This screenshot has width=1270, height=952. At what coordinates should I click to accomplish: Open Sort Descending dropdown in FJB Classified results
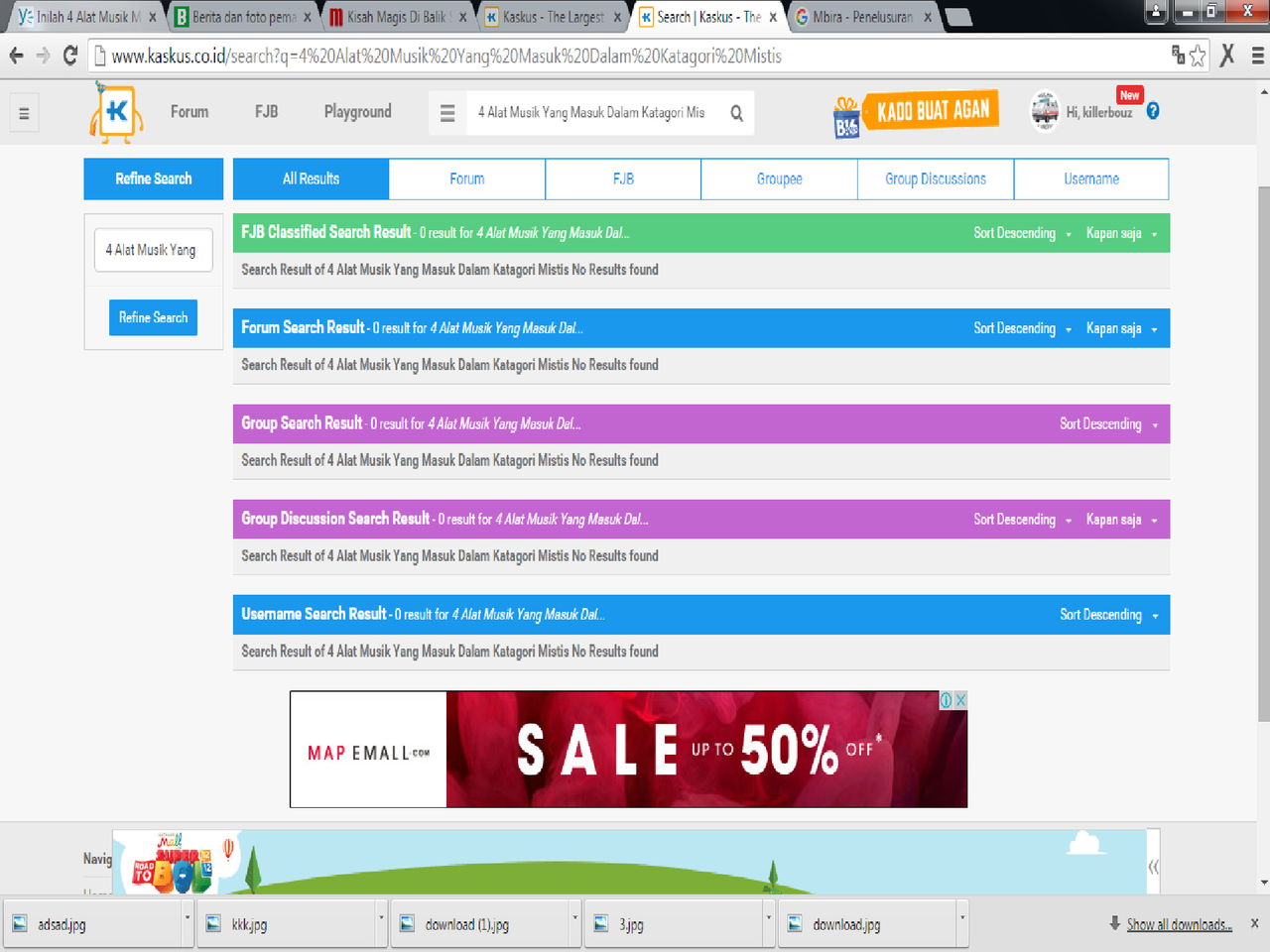click(x=1022, y=233)
